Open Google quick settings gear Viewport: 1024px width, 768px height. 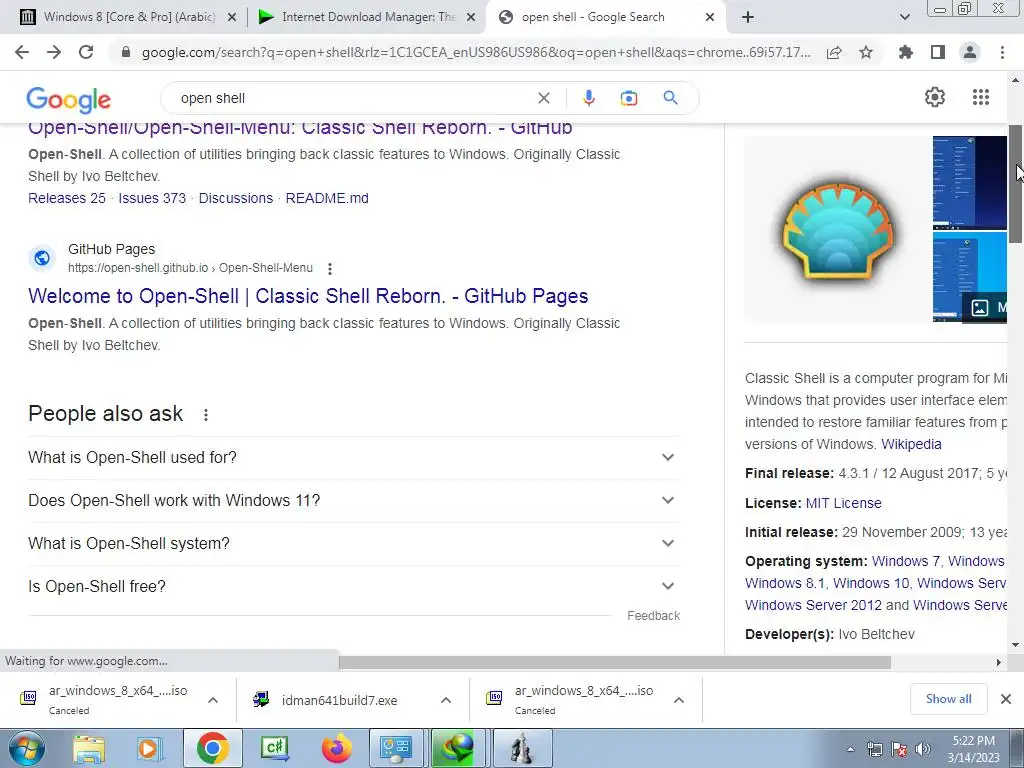pyautogui.click(x=935, y=97)
